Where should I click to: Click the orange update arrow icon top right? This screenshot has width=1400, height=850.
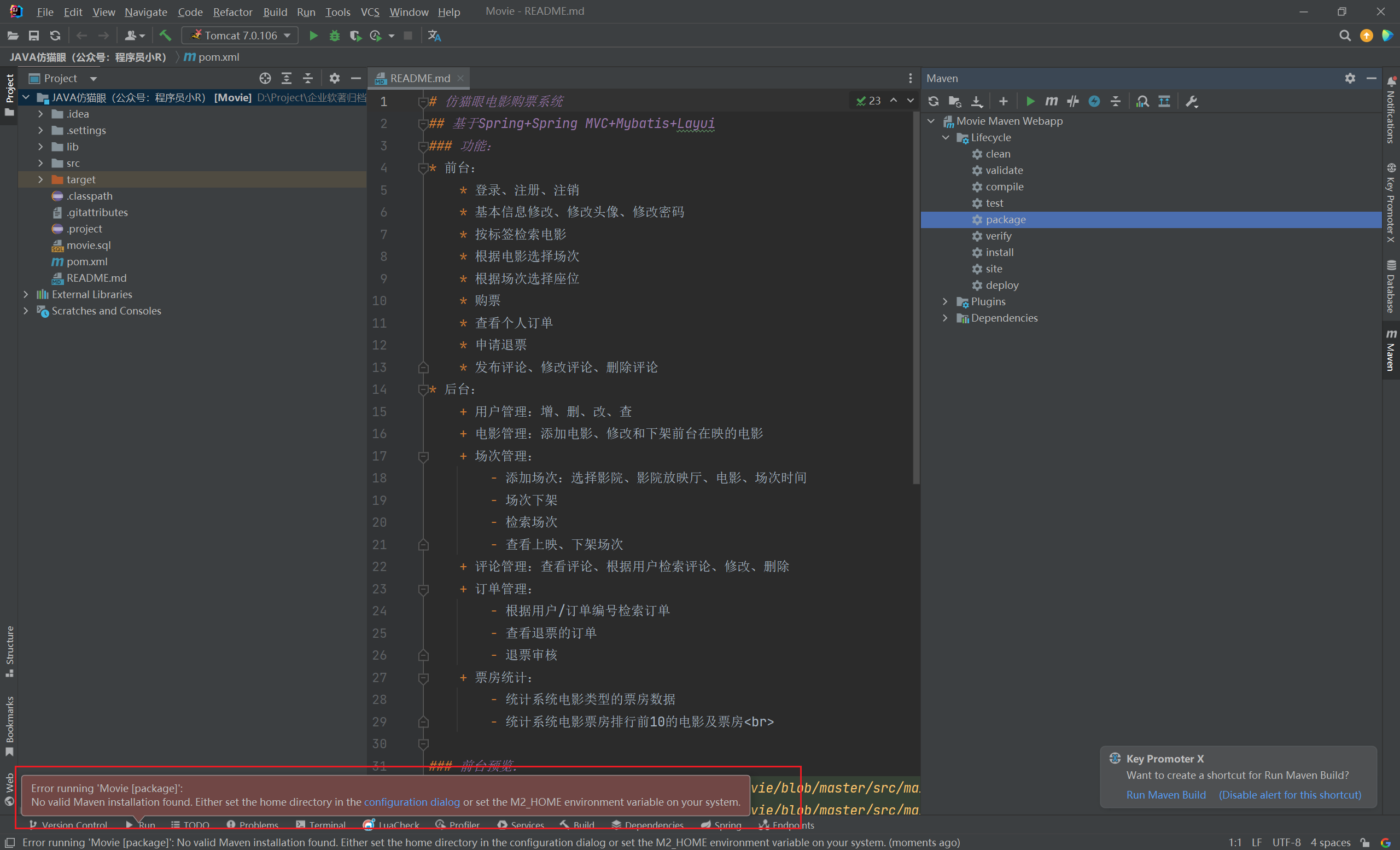(x=1366, y=36)
